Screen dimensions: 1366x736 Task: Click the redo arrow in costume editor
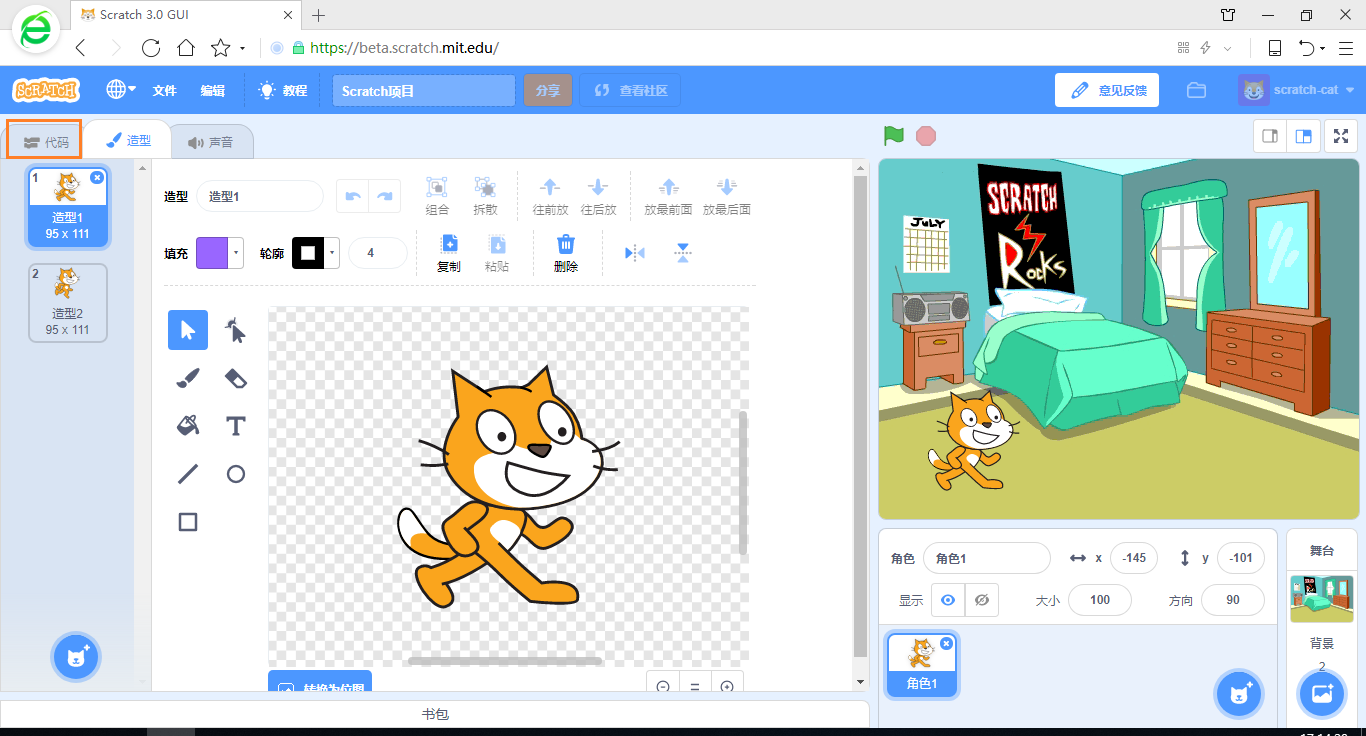tap(385, 196)
